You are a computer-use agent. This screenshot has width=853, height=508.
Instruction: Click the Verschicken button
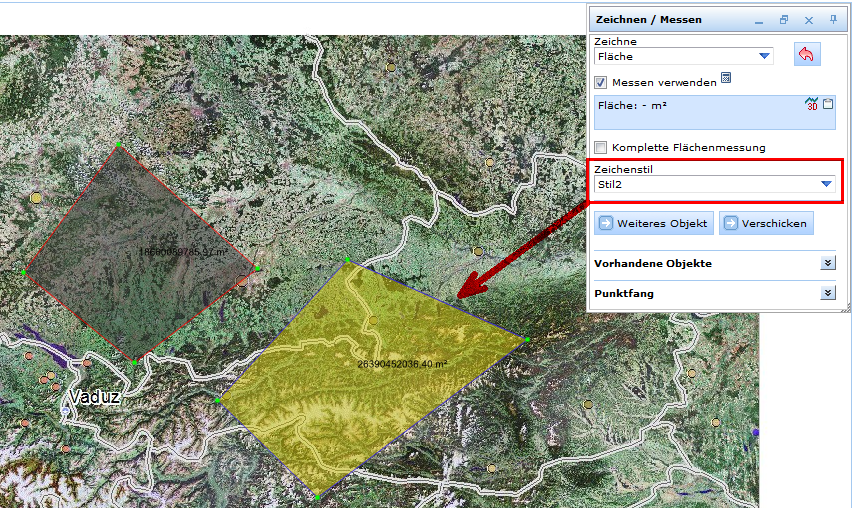[766, 223]
